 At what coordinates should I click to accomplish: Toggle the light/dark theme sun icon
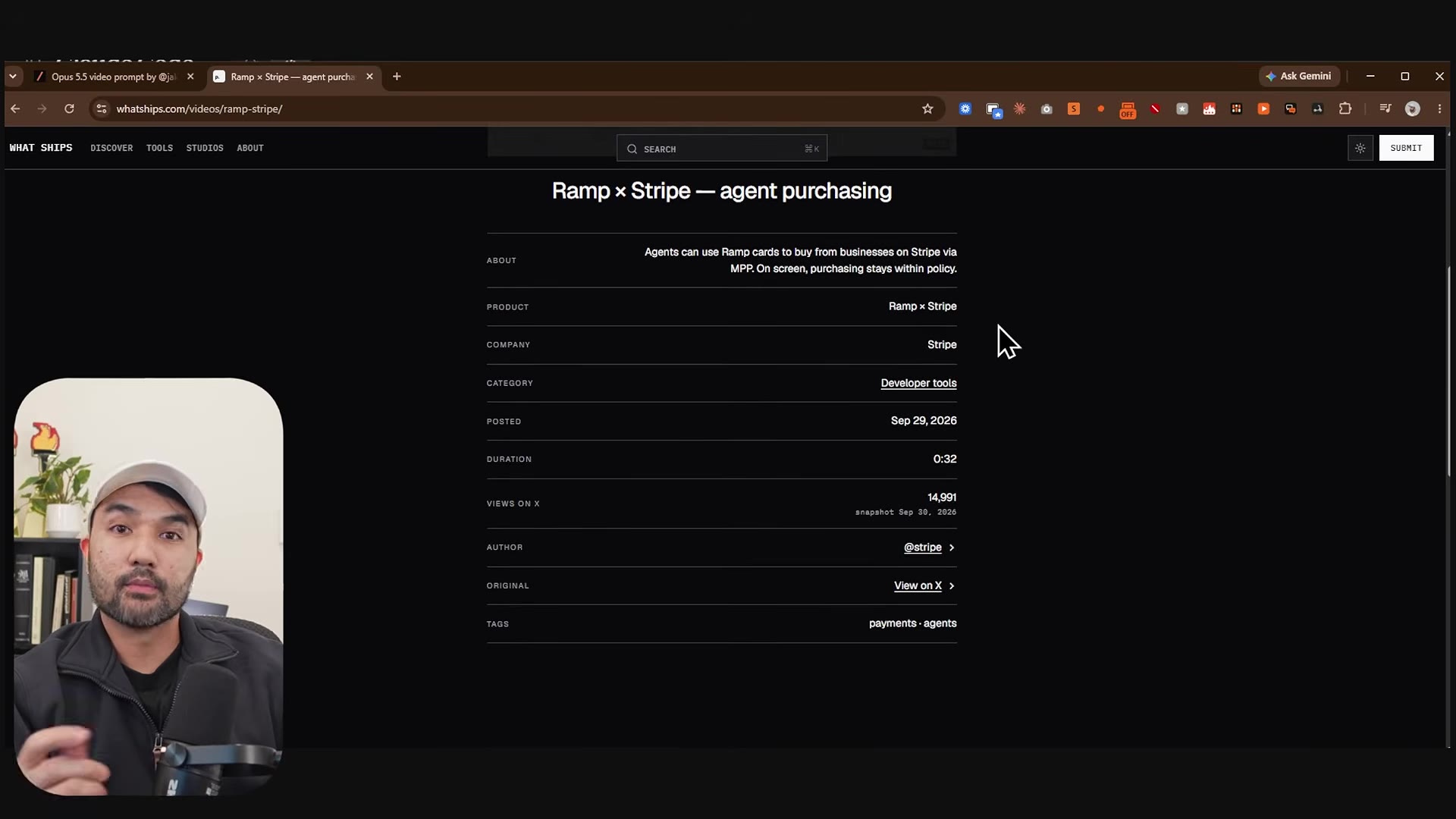coord(1360,148)
